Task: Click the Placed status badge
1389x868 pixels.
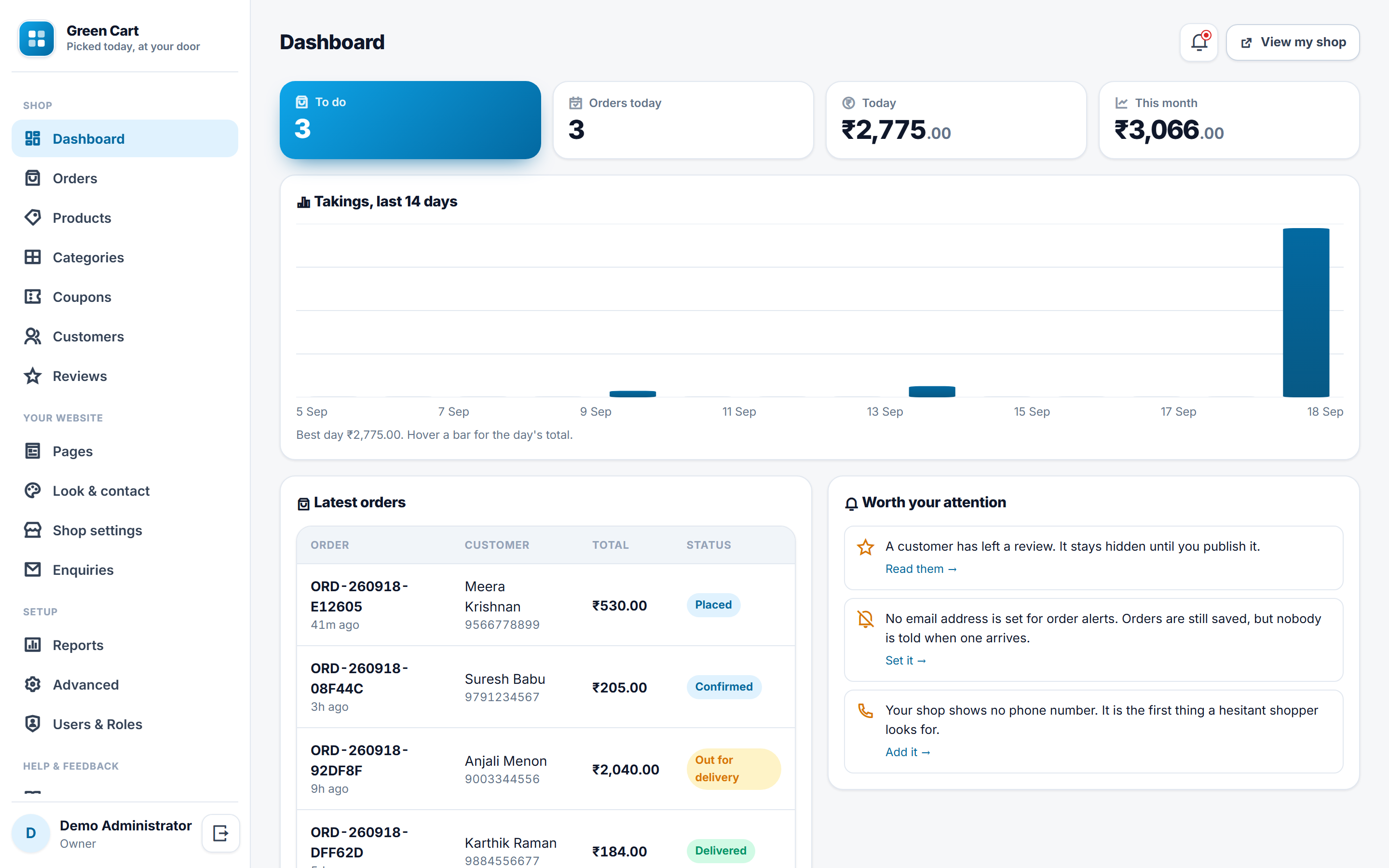Action: pos(713,605)
